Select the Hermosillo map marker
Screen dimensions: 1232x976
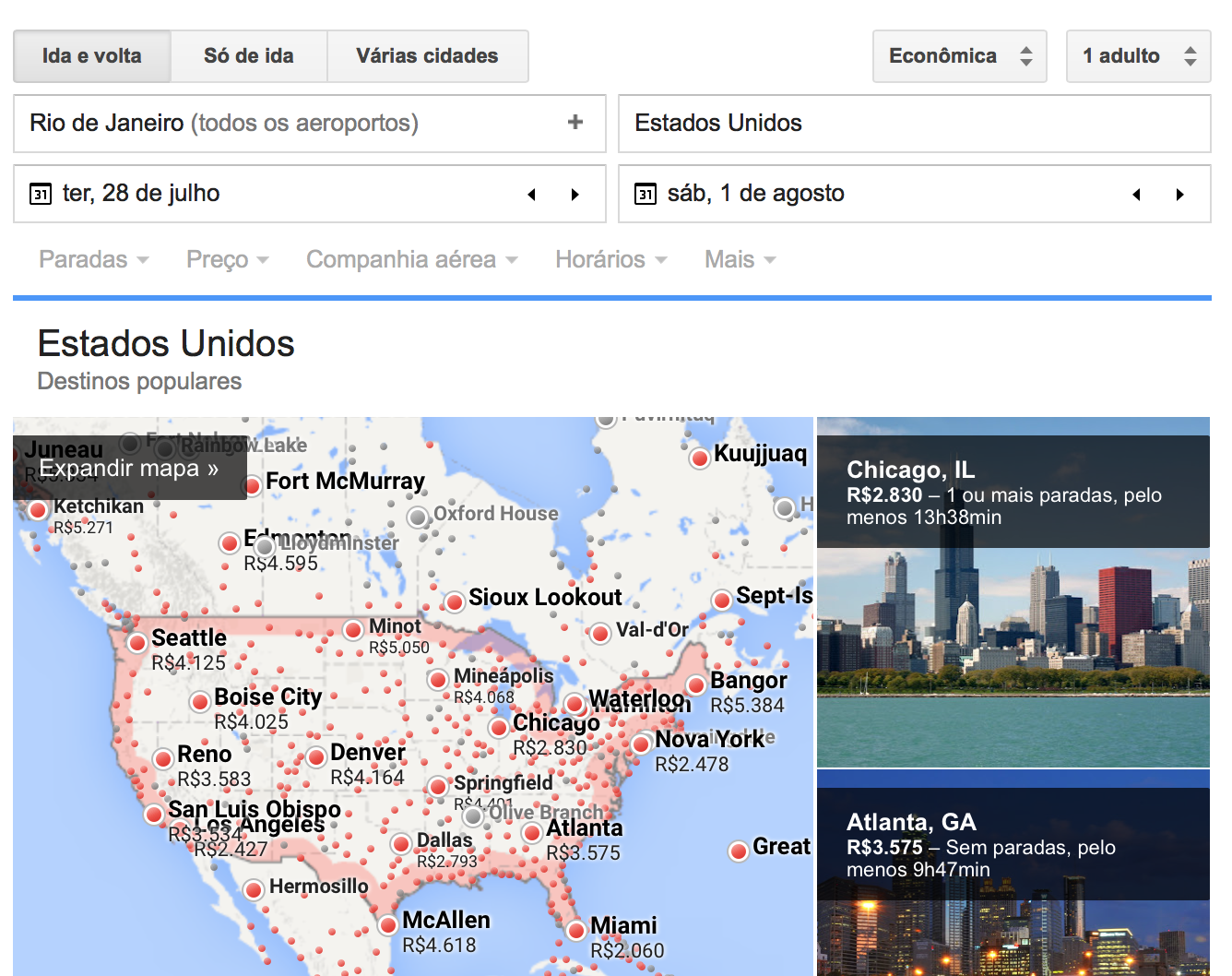[x=254, y=890]
